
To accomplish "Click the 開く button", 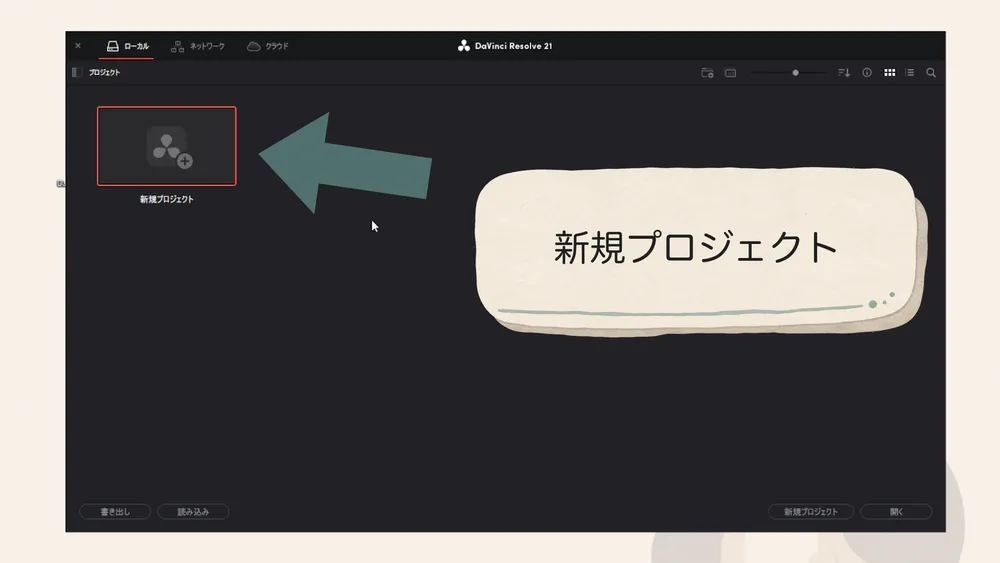I will tap(896, 511).
